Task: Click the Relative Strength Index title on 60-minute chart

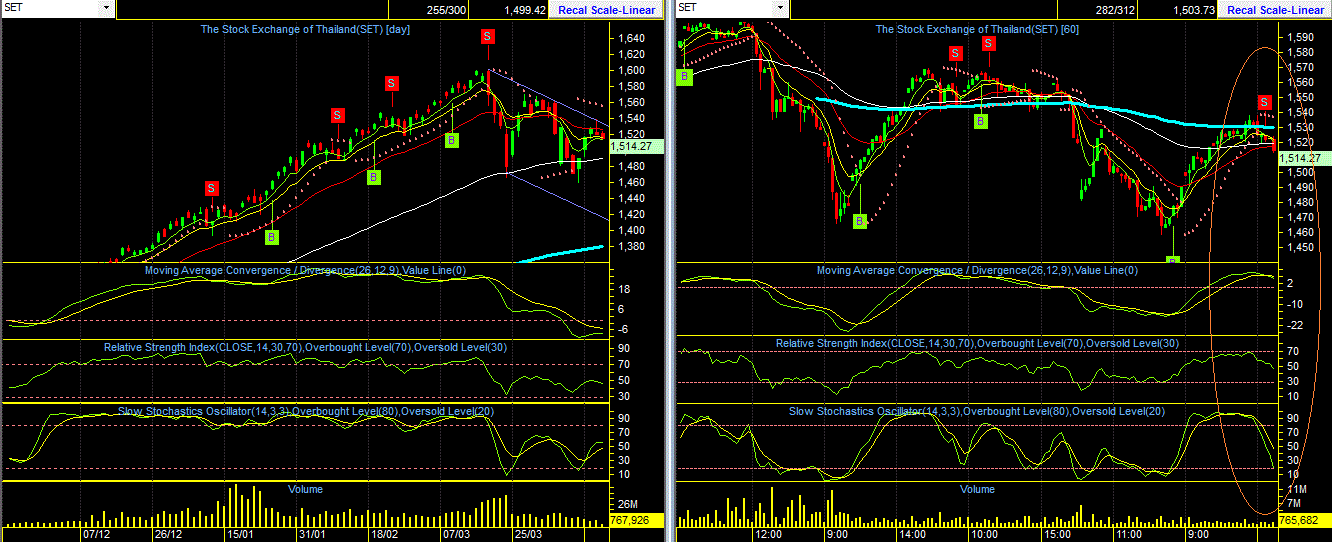Action: (978, 343)
